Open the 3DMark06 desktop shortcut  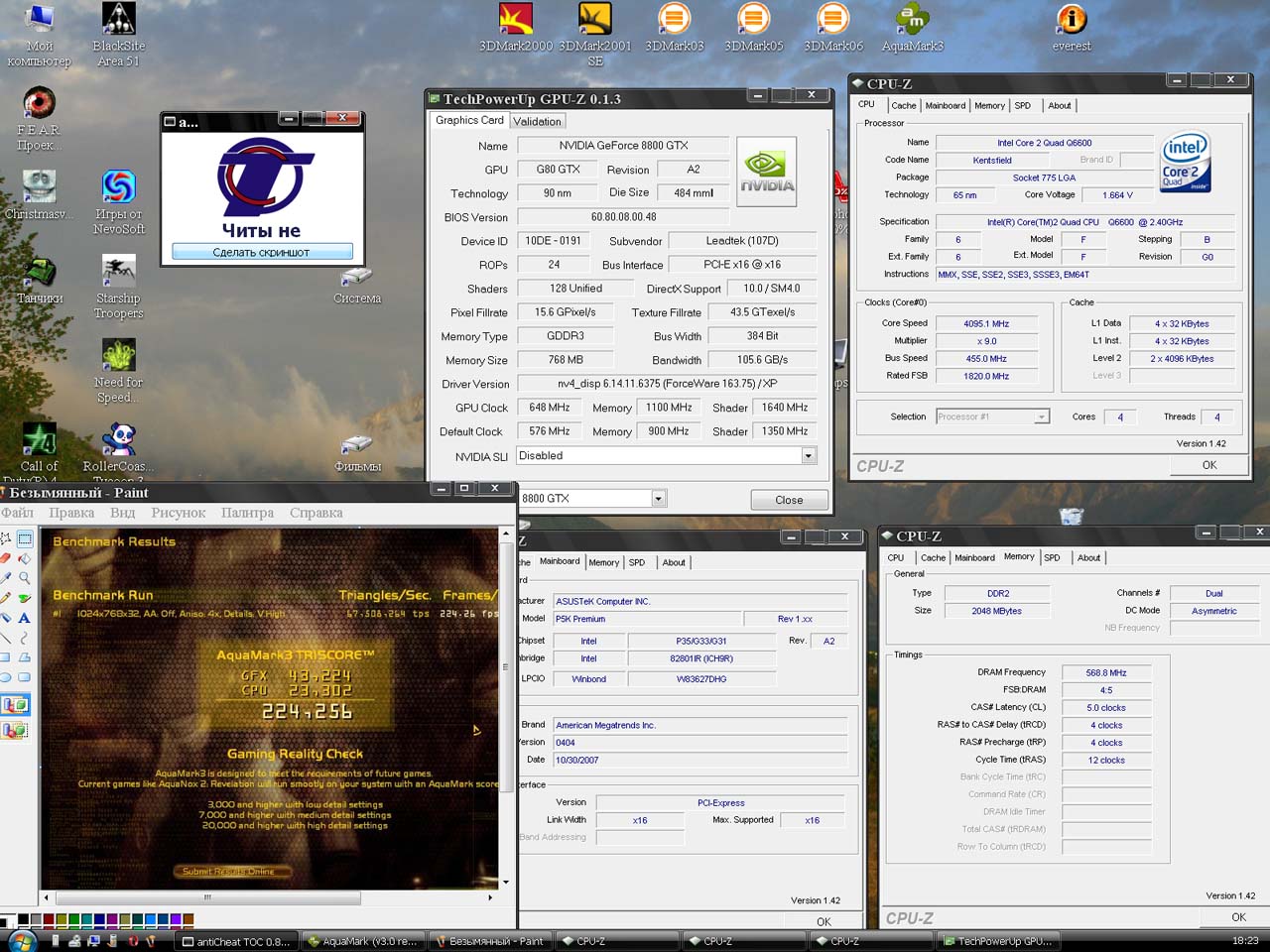point(833,28)
